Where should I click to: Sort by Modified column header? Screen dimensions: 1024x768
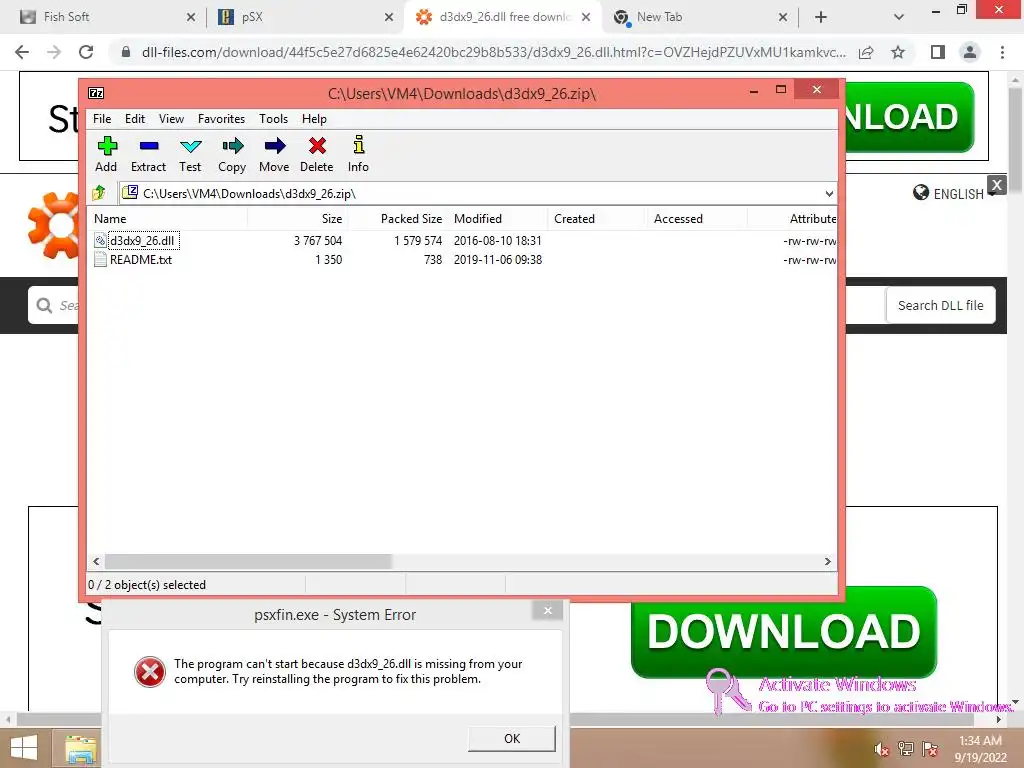498,219
